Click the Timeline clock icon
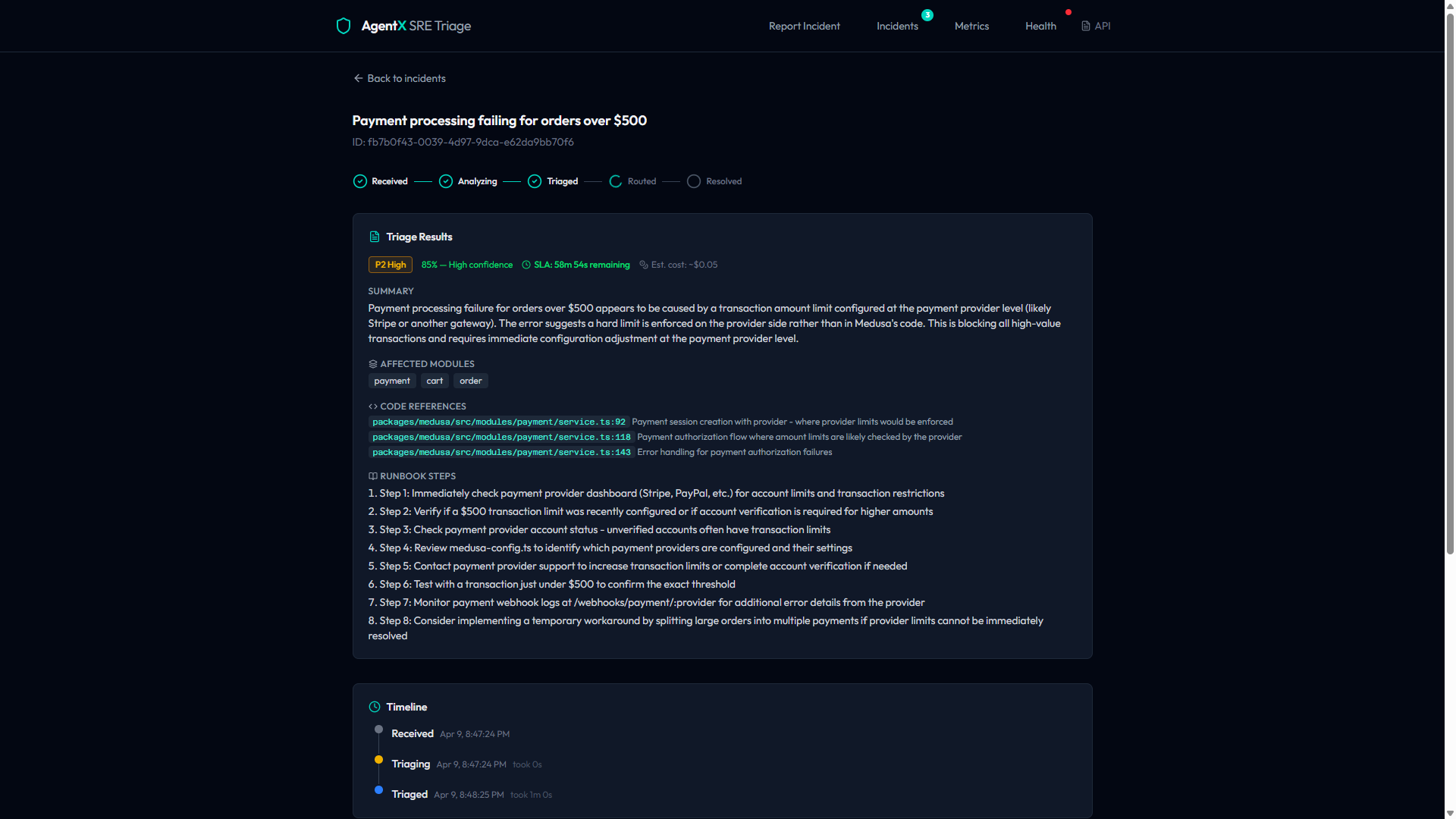This screenshot has height=819, width=1456. [374, 707]
